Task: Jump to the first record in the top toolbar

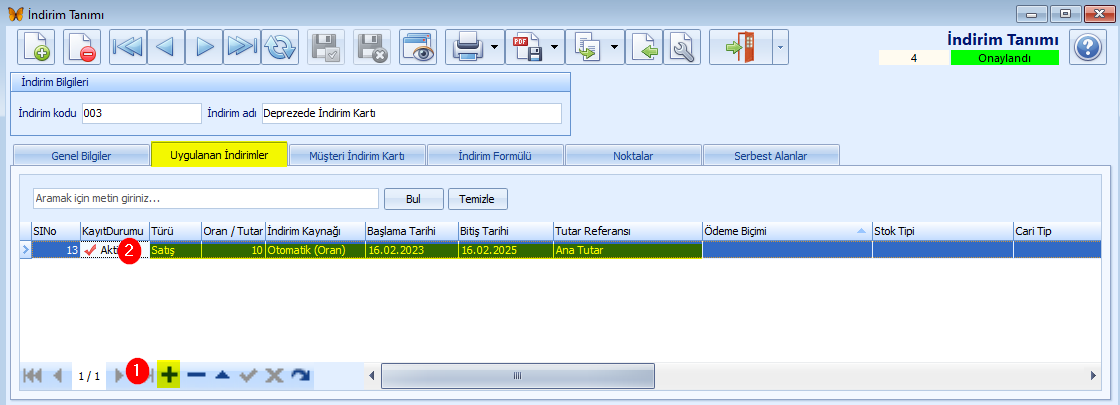Action: coord(128,48)
